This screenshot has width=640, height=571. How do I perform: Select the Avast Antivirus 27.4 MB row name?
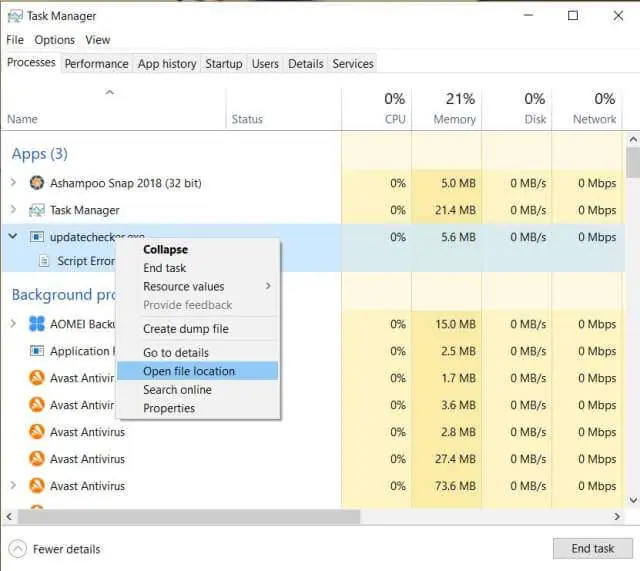[x=87, y=459]
